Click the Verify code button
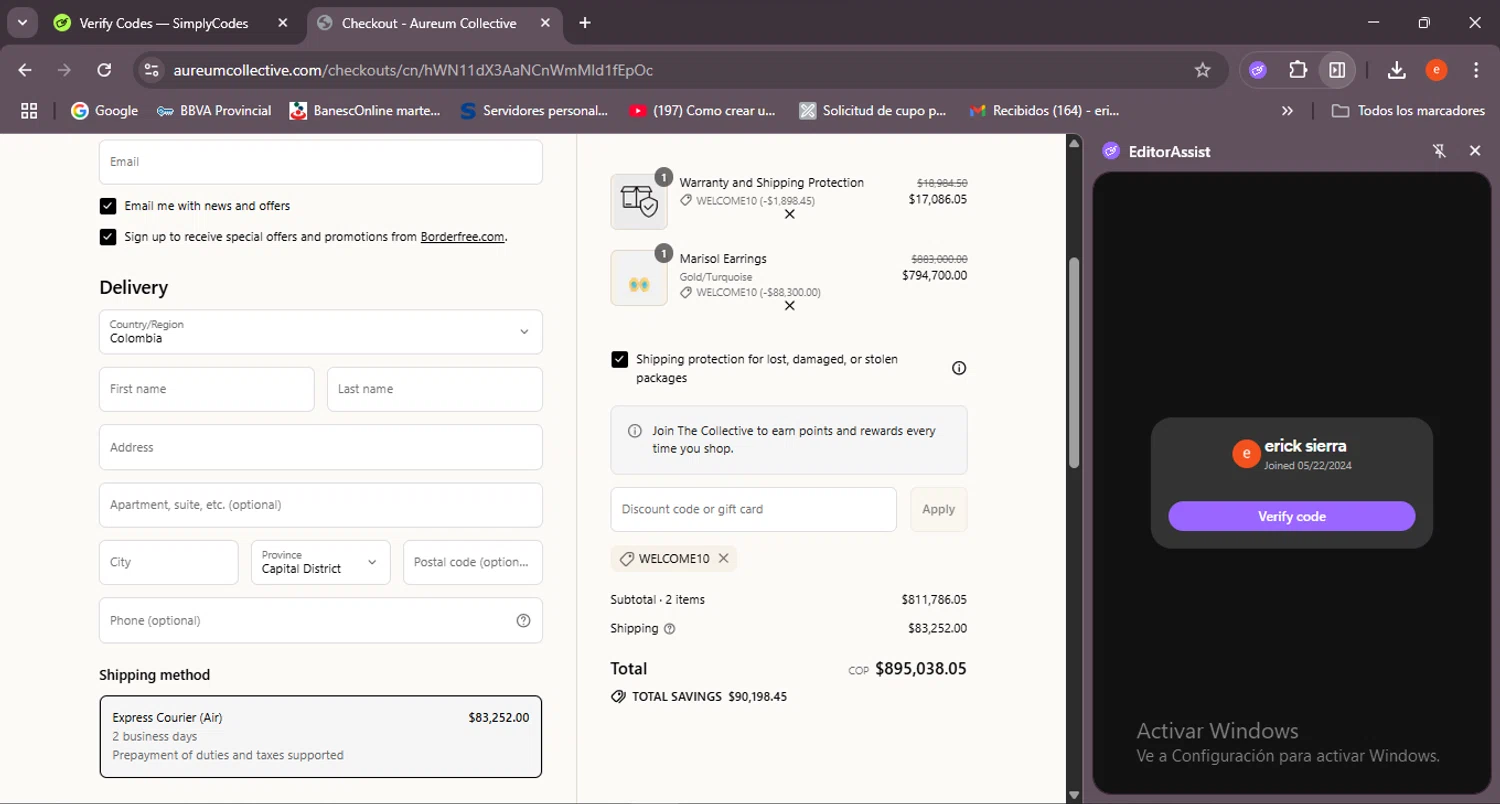The image size is (1500, 804). pos(1292,516)
